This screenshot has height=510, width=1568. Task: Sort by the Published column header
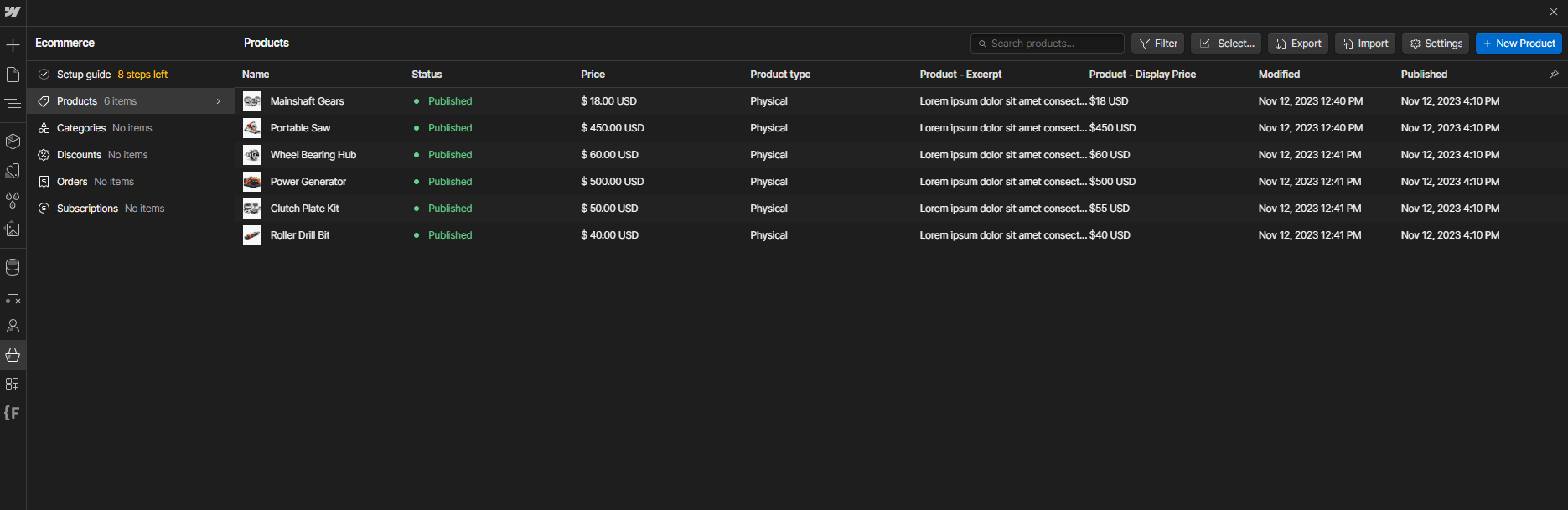click(x=1424, y=75)
